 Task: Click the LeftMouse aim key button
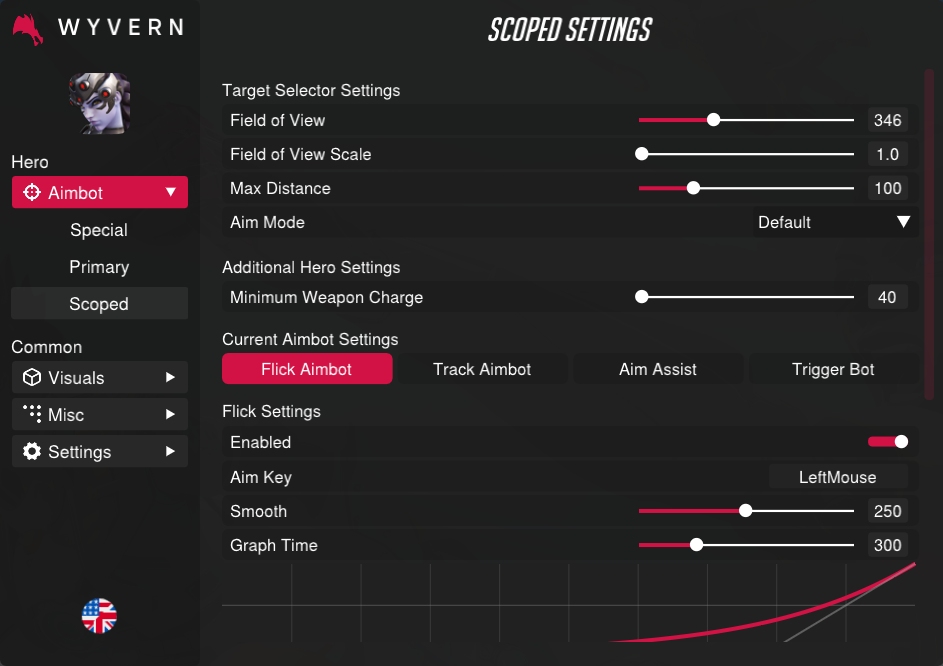coord(838,477)
